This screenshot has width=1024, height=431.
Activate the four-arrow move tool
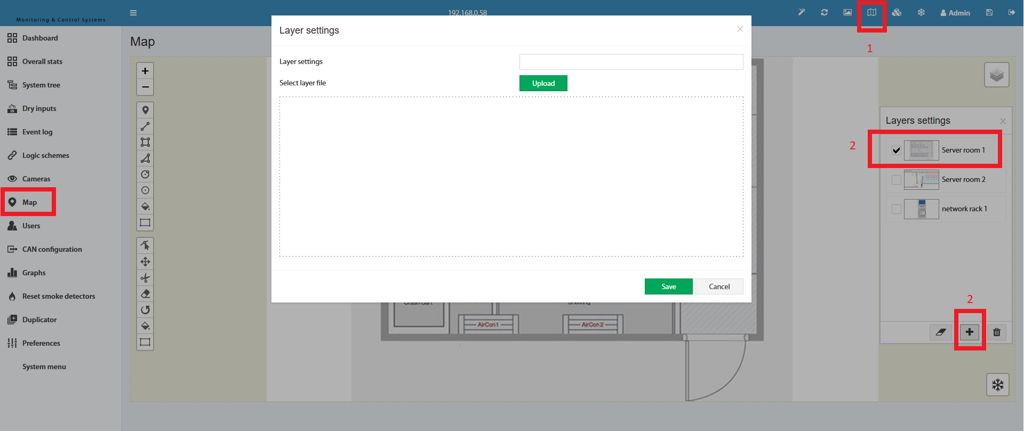(145, 261)
